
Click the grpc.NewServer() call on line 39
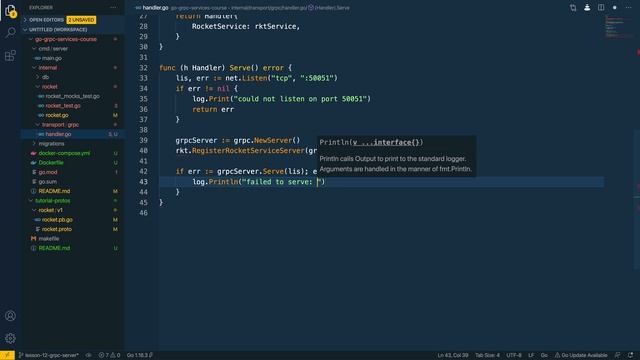[267, 140]
